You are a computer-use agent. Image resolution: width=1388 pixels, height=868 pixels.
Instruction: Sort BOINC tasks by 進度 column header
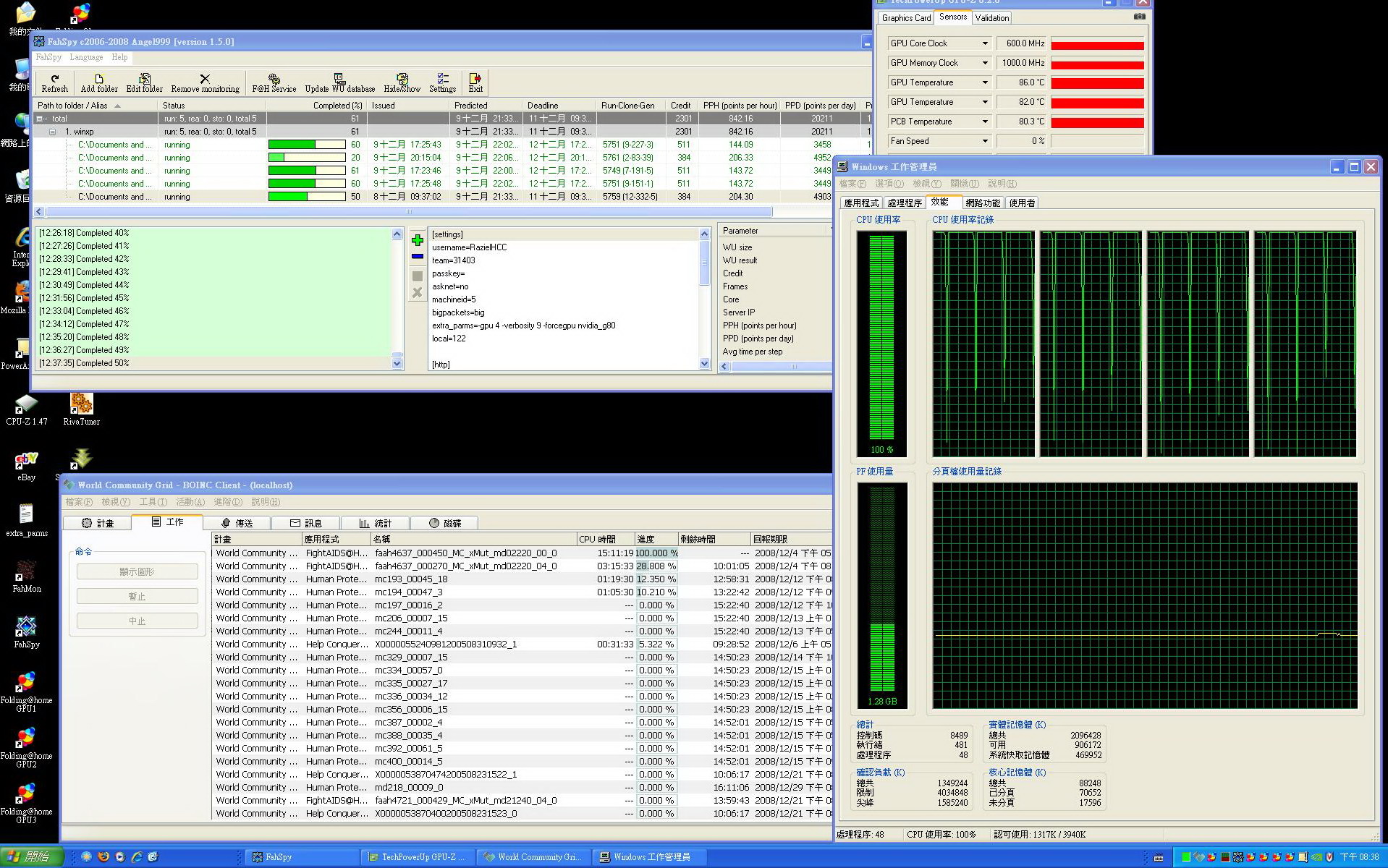click(656, 540)
